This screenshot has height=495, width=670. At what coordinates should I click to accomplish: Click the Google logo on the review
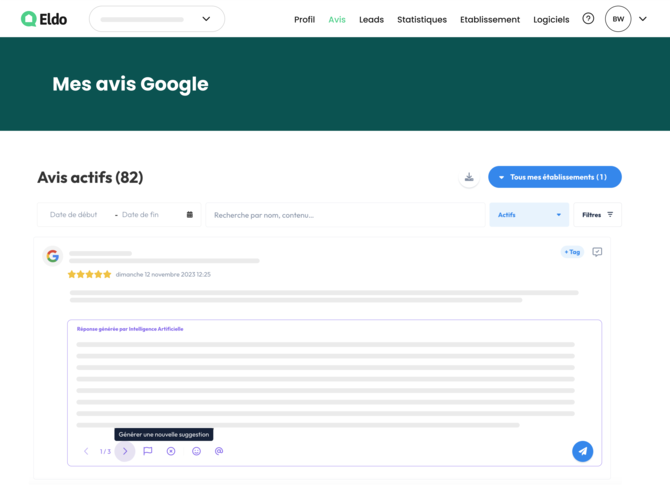53,256
